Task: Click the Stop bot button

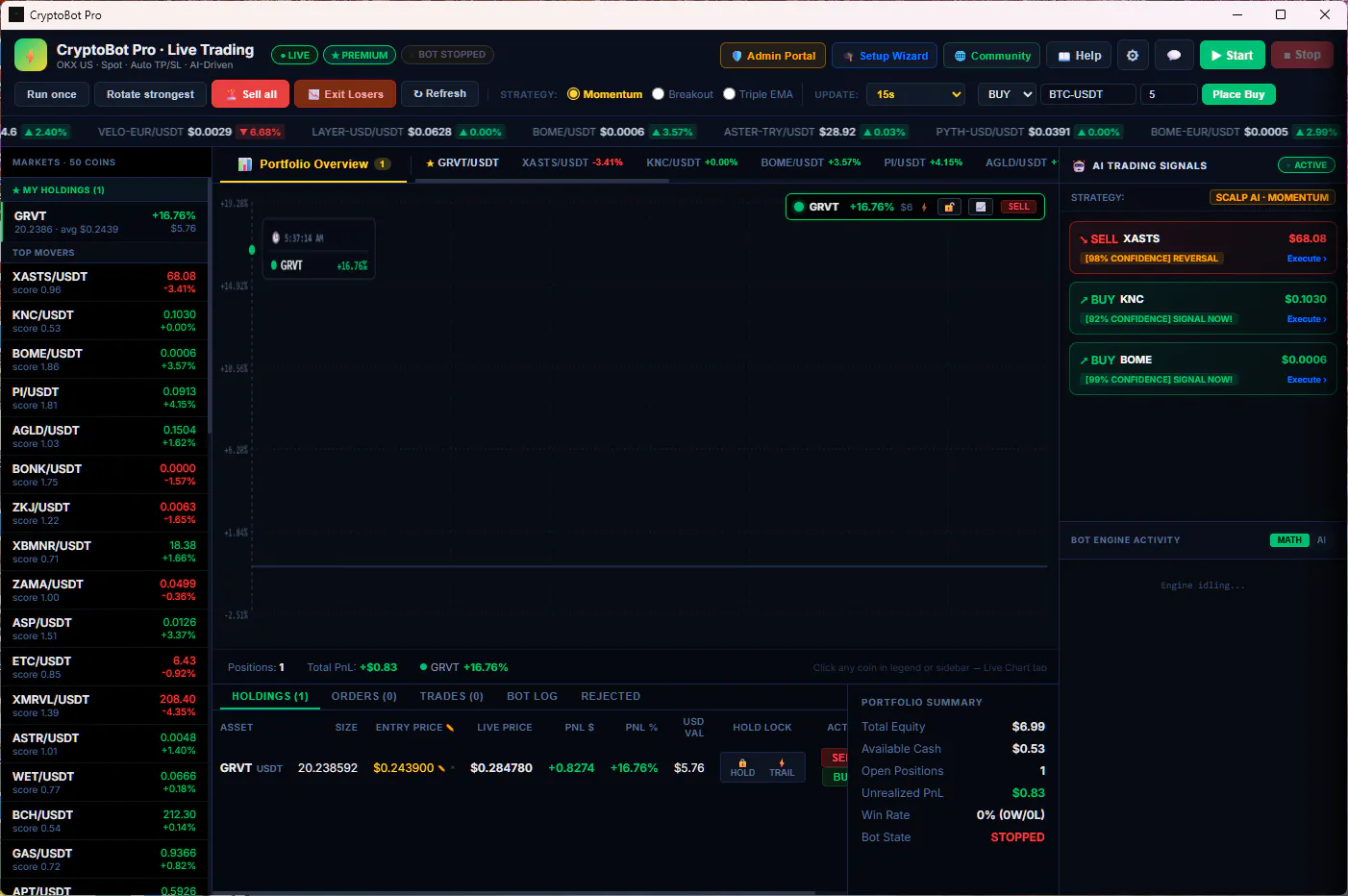Action: coord(1302,56)
